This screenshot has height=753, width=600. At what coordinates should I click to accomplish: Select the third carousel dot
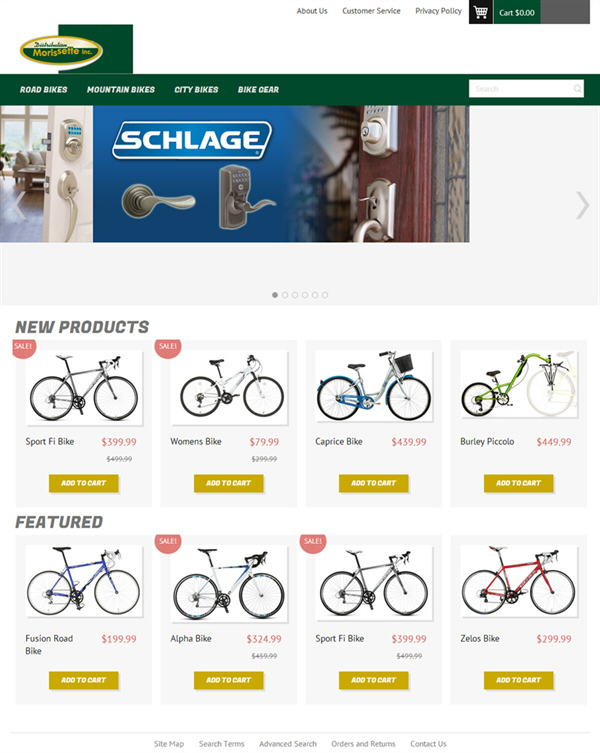[x=295, y=295]
